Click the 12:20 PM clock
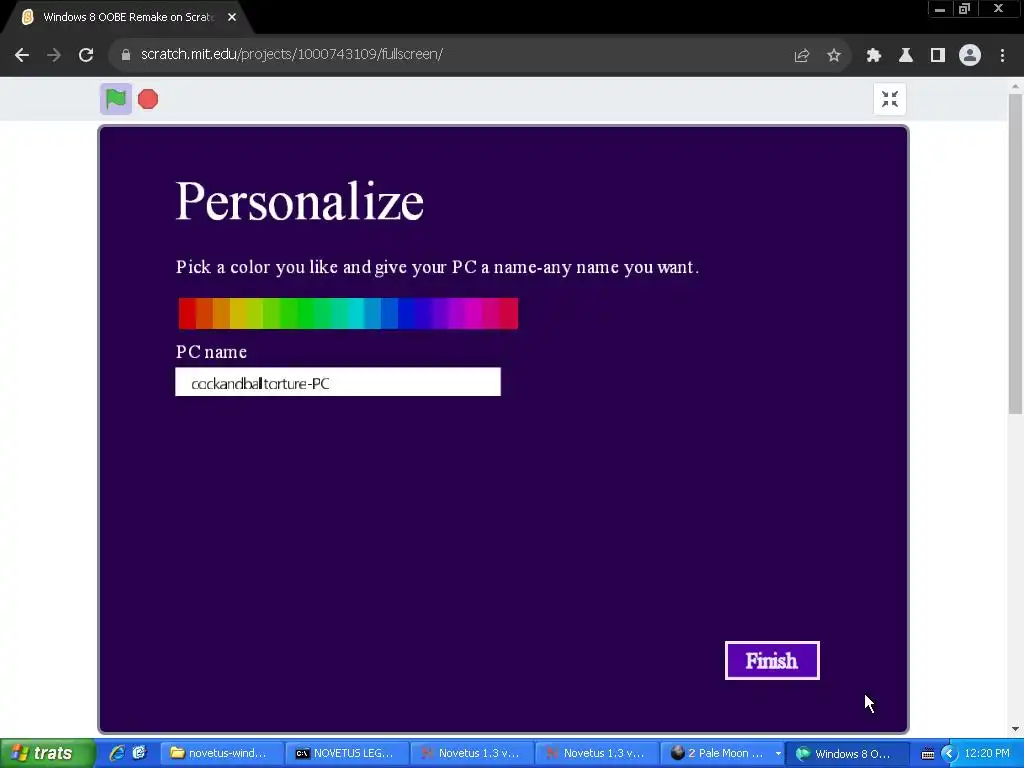Viewport: 1024px width, 768px height. tap(987, 754)
